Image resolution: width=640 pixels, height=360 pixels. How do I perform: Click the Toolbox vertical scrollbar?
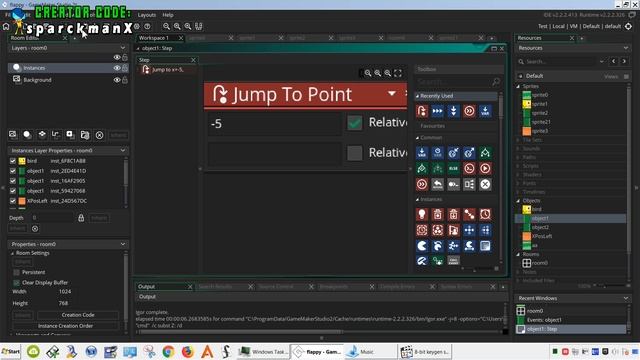coord(501,108)
